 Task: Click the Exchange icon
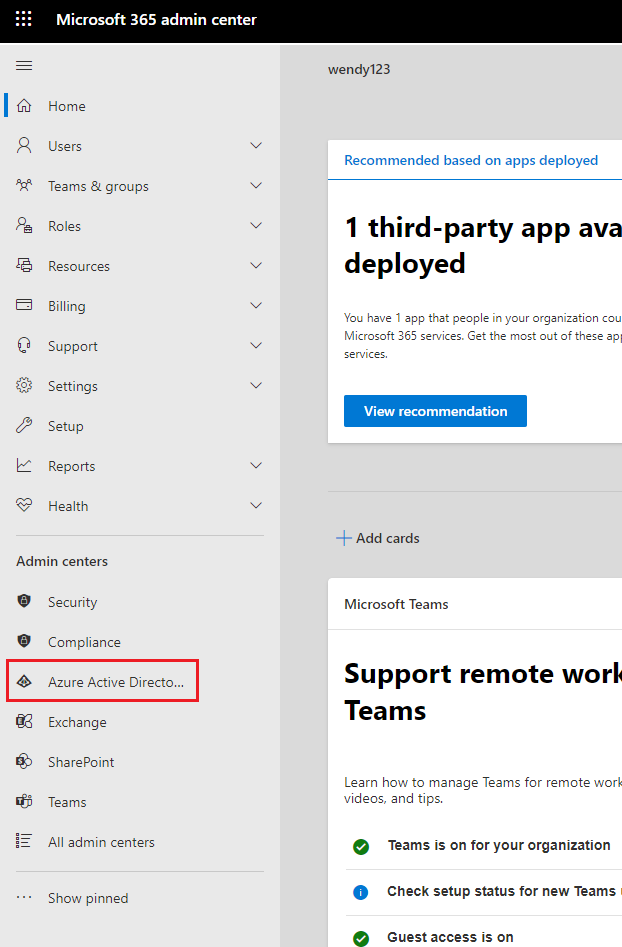point(24,721)
